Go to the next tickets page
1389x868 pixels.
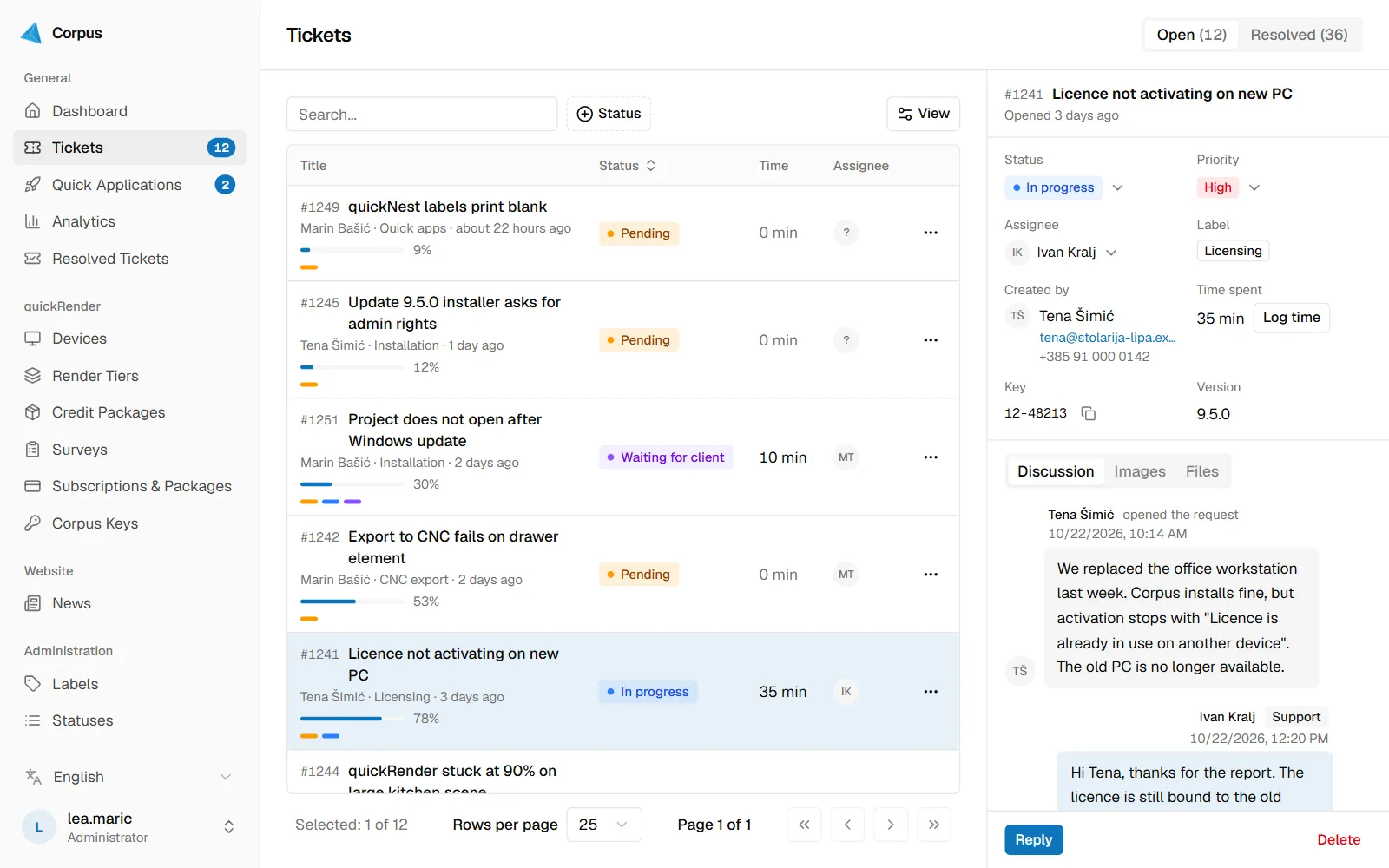point(891,825)
